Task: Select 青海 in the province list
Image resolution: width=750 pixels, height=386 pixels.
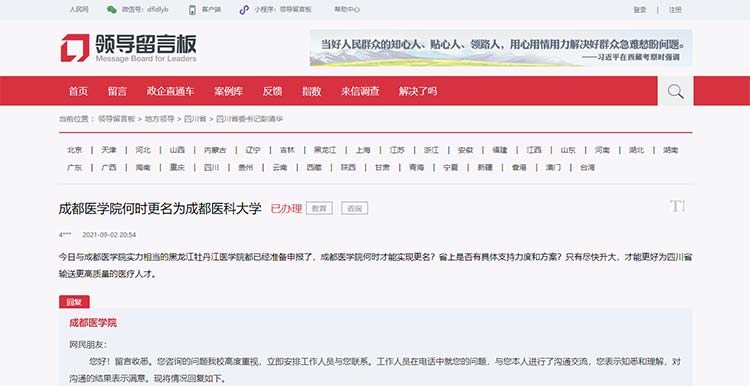Action: [x=417, y=167]
